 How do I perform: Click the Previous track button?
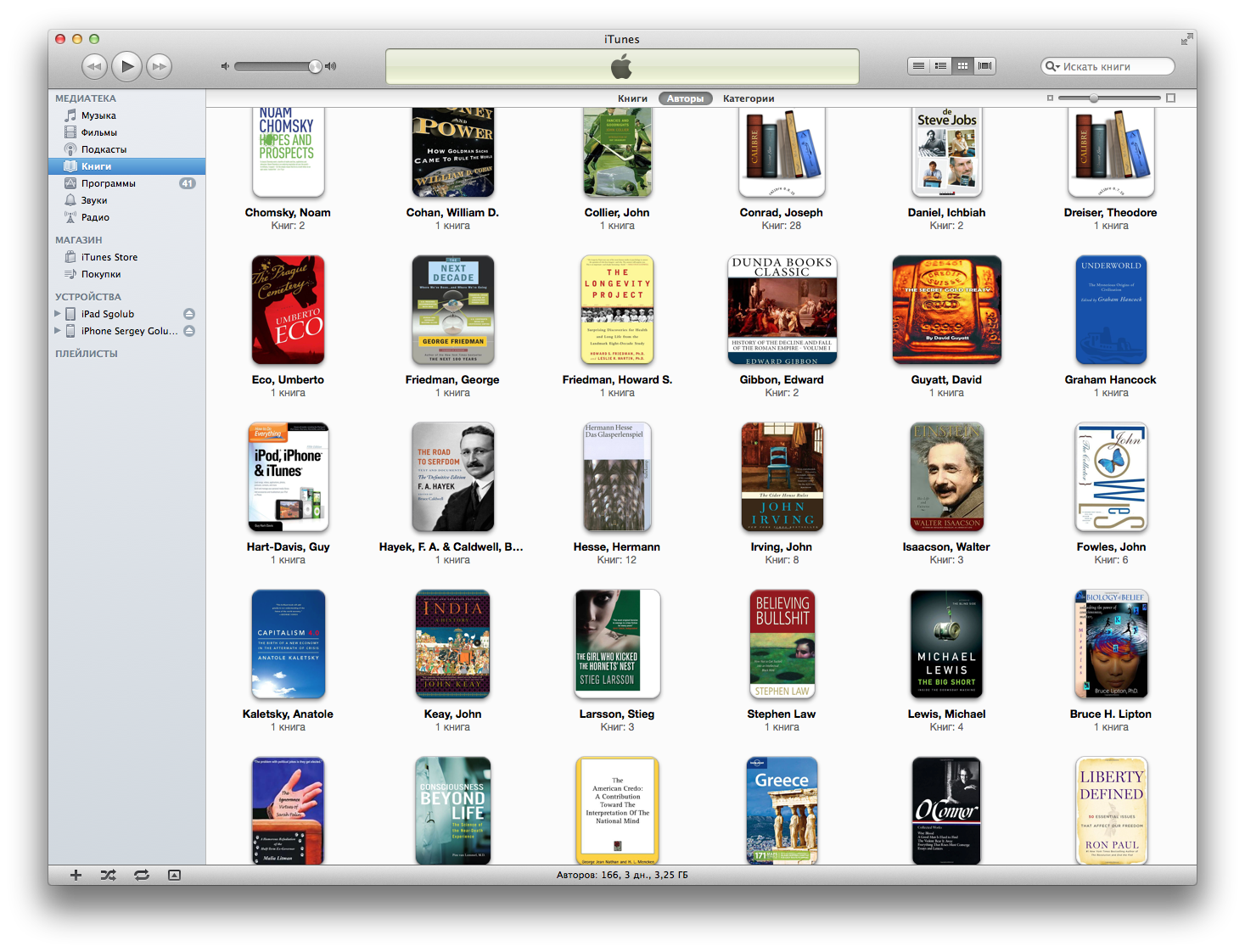point(94,65)
